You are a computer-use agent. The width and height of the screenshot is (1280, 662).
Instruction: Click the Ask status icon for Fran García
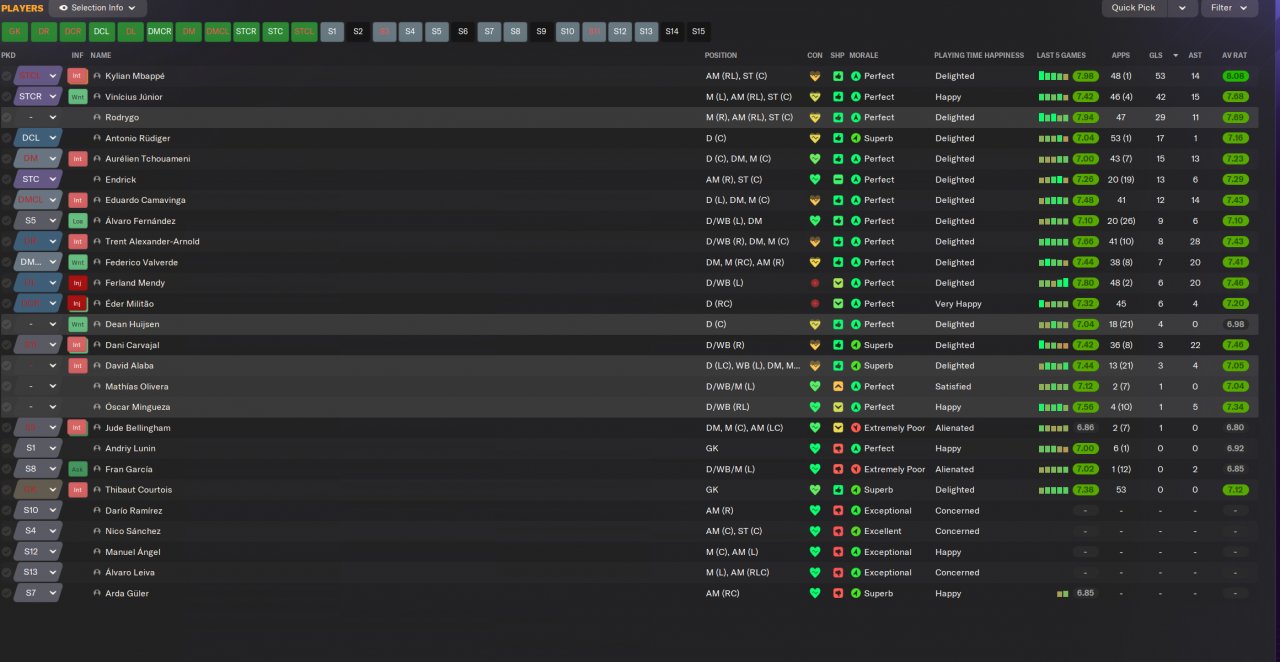click(77, 469)
